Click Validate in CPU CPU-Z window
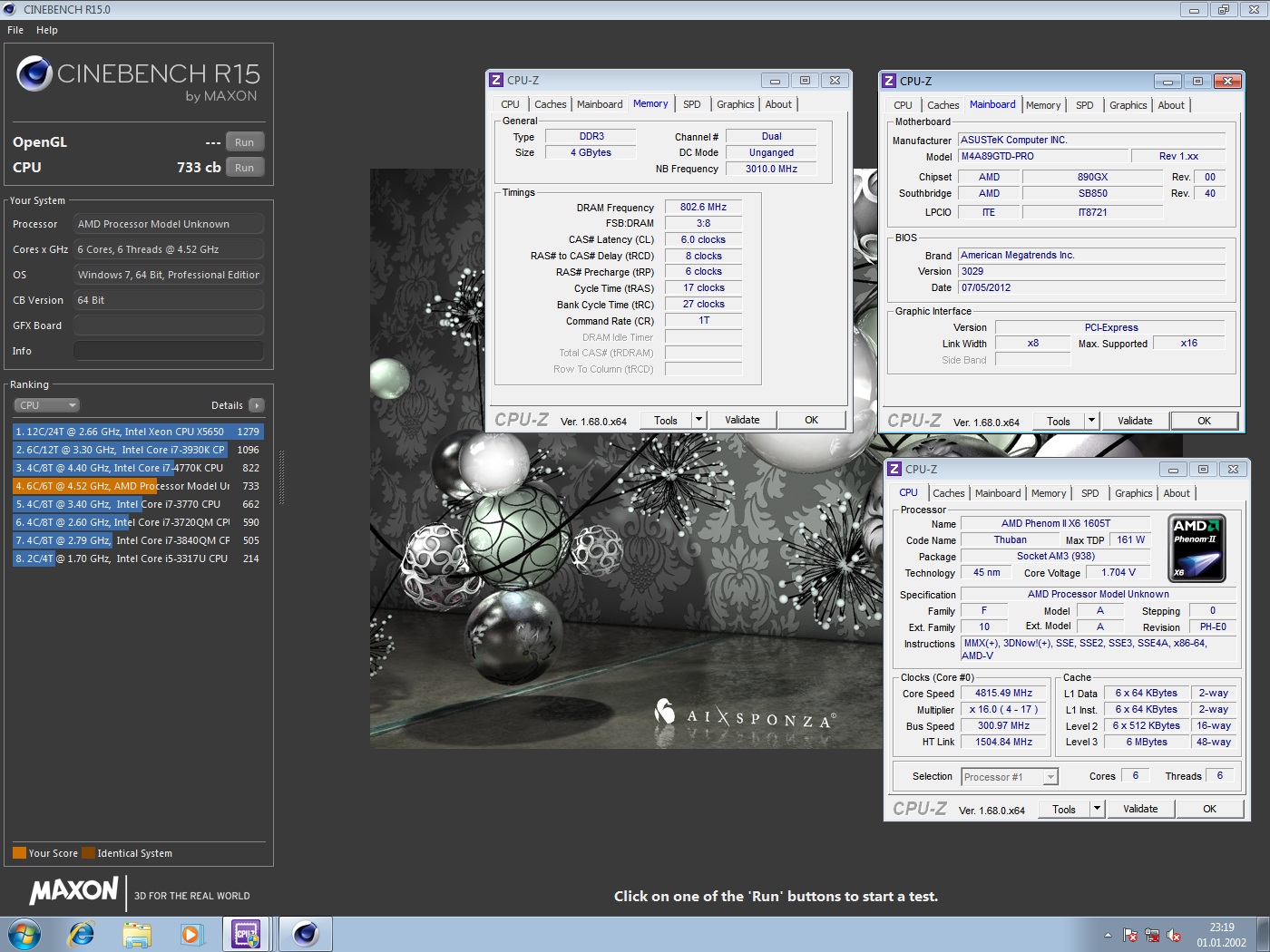Viewport: 1270px width, 952px height. [1140, 809]
